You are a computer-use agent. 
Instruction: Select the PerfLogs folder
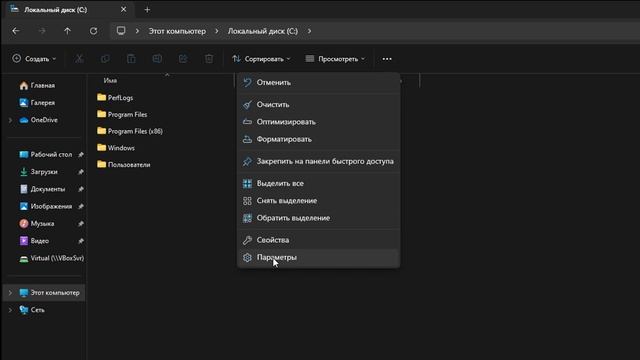[x=115, y=98]
